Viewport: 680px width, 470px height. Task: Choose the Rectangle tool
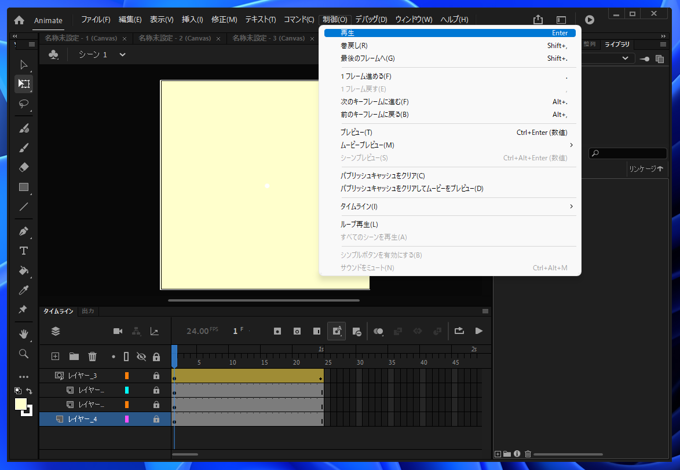(x=24, y=187)
